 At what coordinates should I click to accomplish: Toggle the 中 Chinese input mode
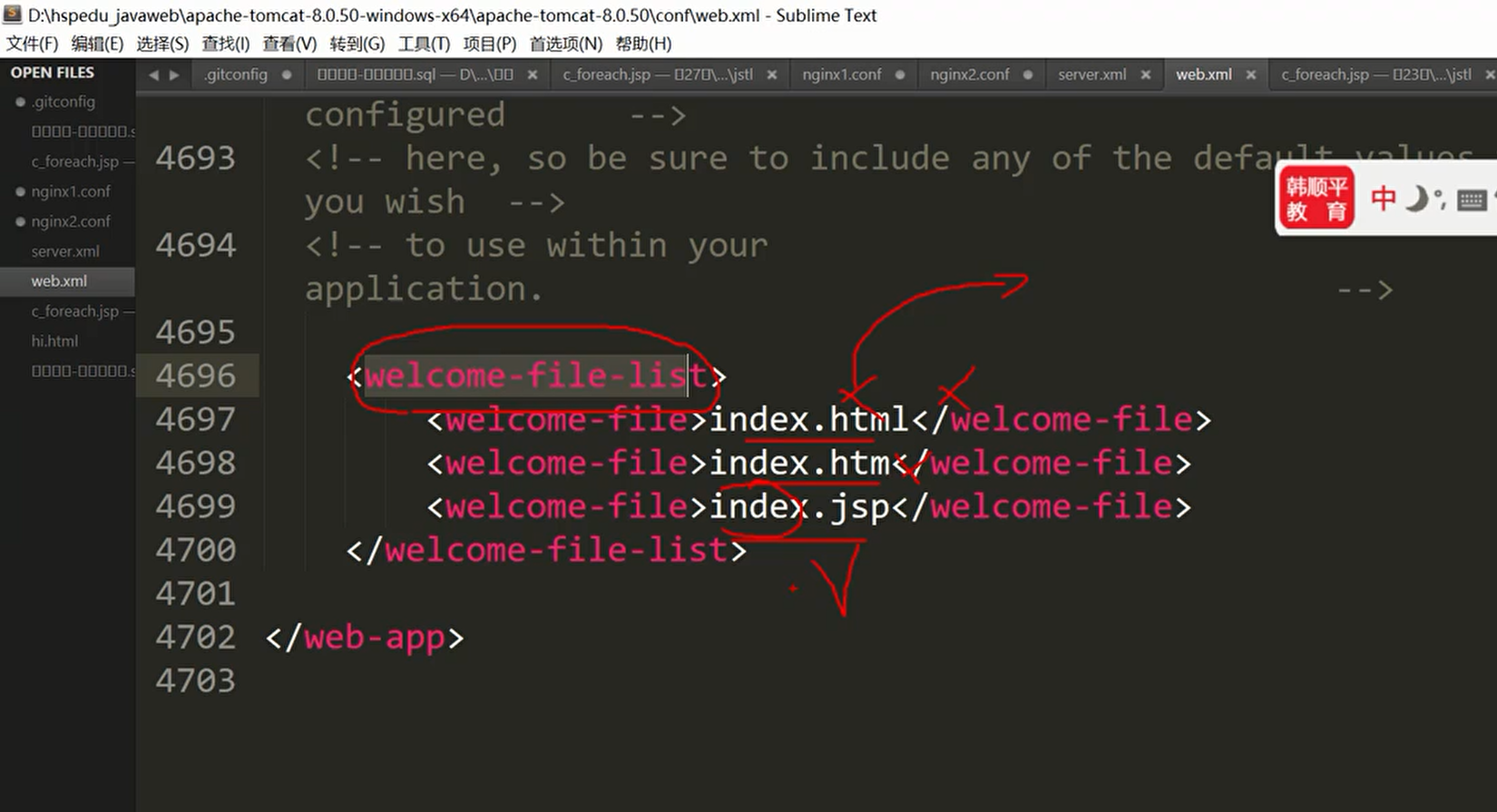point(1383,198)
